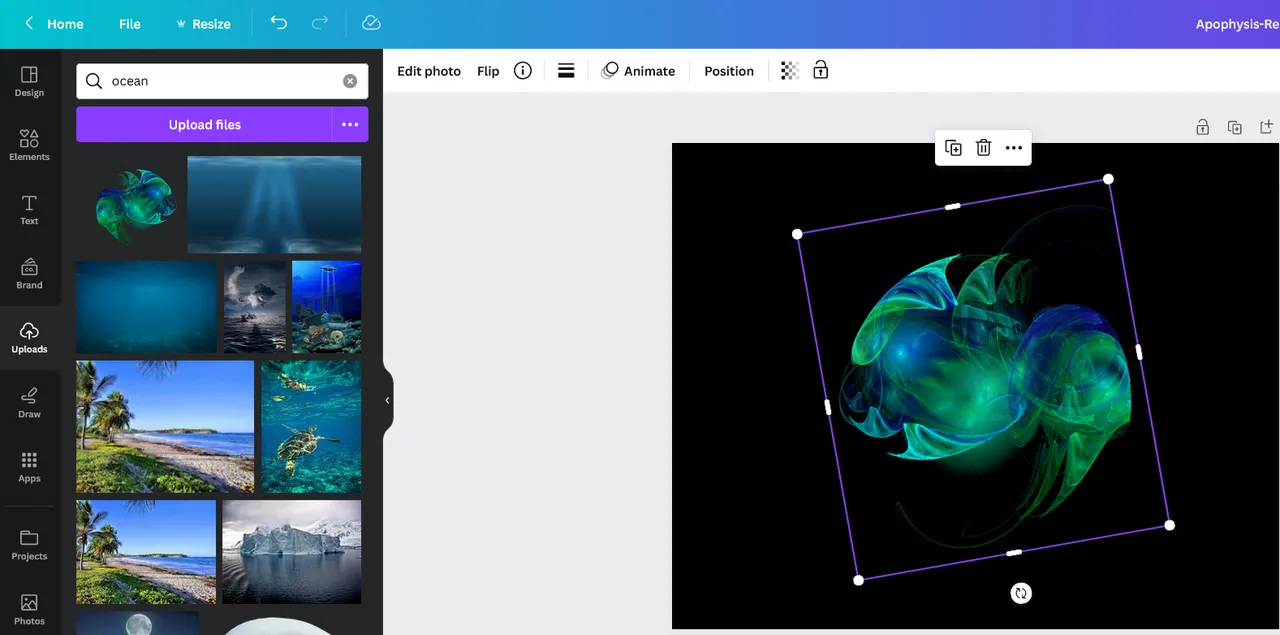Select the large palm beach photo

(x=165, y=427)
